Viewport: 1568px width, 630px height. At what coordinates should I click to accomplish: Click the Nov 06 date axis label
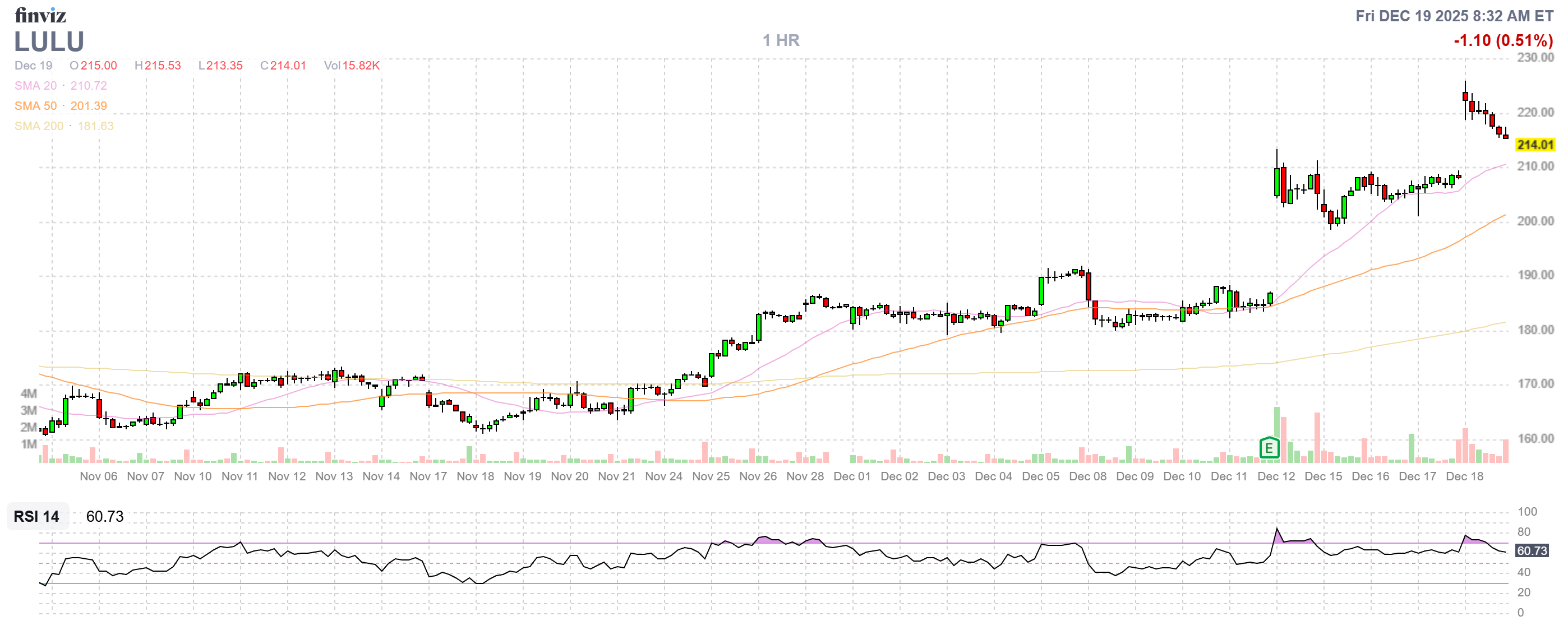pos(98,476)
